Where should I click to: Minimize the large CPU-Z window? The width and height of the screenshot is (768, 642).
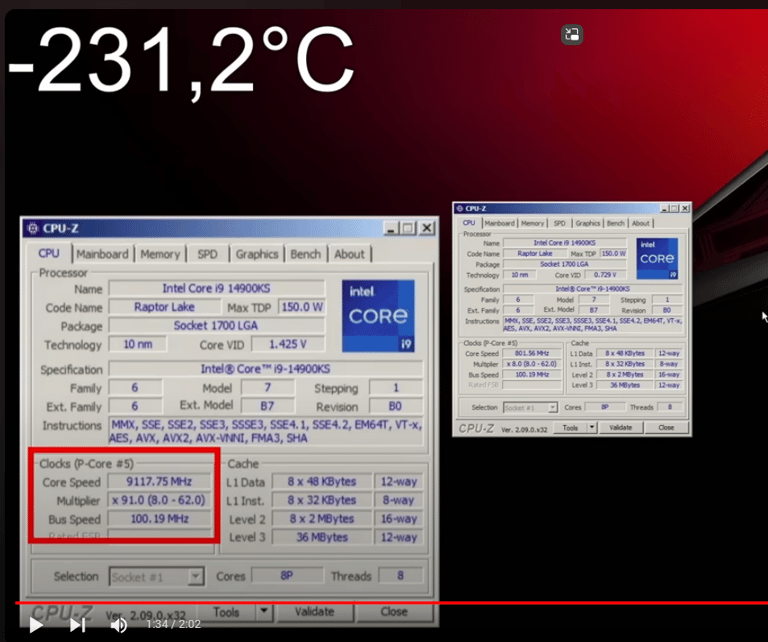(x=391, y=228)
